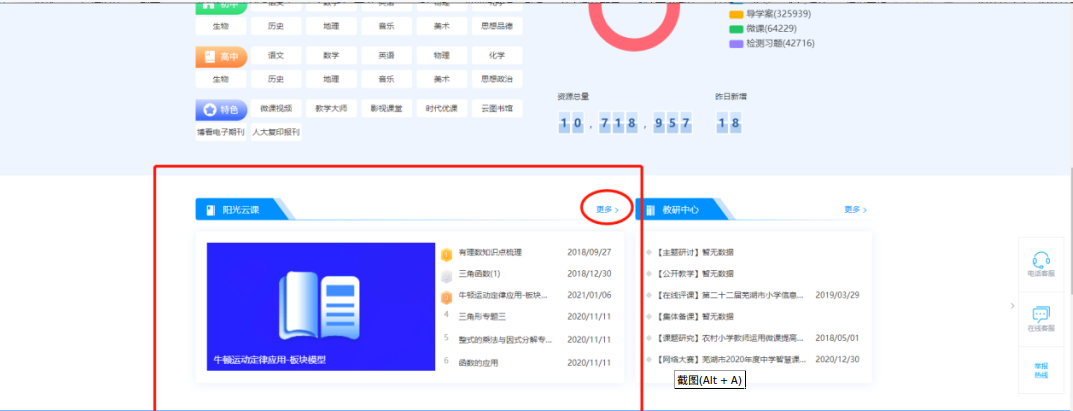Image resolution: width=1073 pixels, height=411 pixels.
Task: Open 函数的应用 course link
Action: (477, 360)
